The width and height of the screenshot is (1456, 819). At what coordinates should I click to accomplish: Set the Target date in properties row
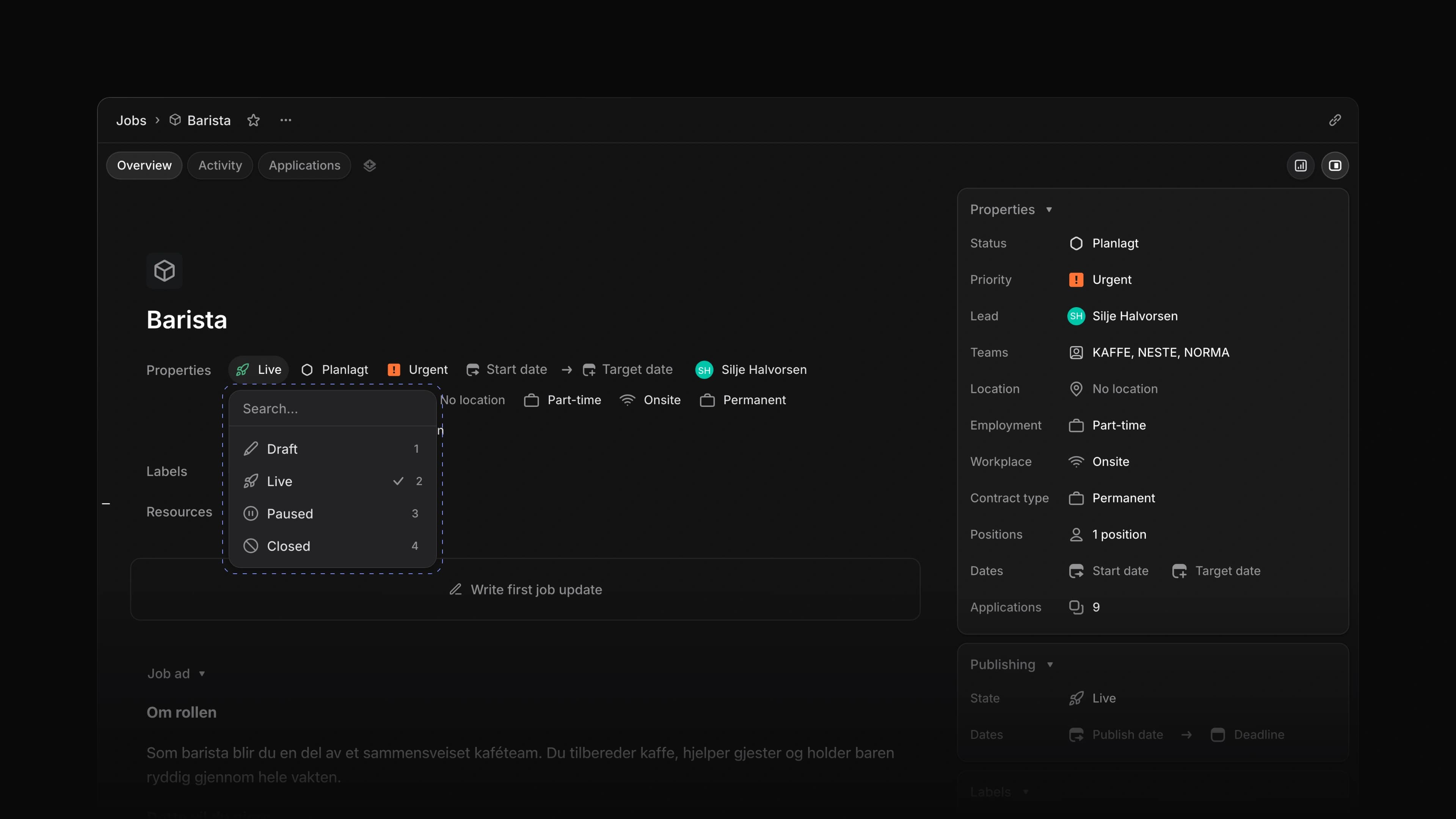[x=628, y=370]
